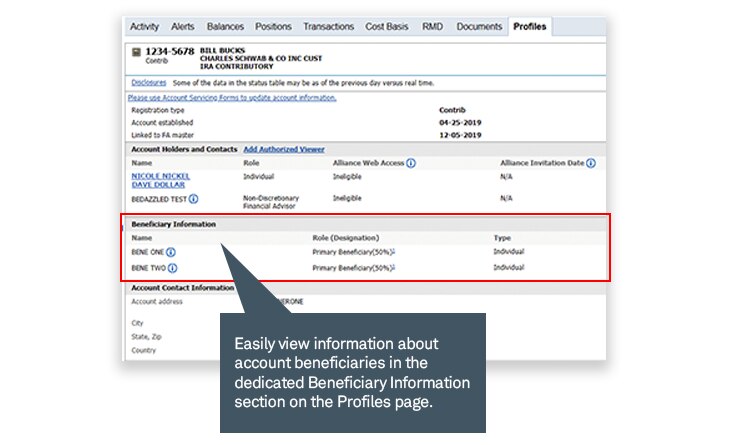The width and height of the screenshot is (730, 445).
Task: Switch to the Positions tab
Action: [x=273, y=27]
